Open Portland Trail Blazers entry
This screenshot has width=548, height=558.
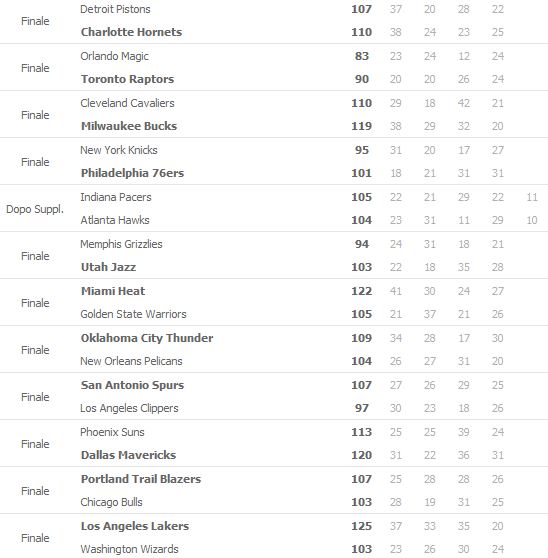[x=141, y=479]
